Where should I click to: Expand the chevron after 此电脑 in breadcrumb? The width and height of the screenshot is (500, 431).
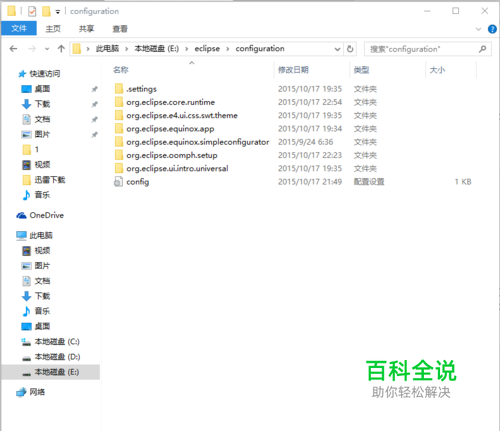point(127,49)
